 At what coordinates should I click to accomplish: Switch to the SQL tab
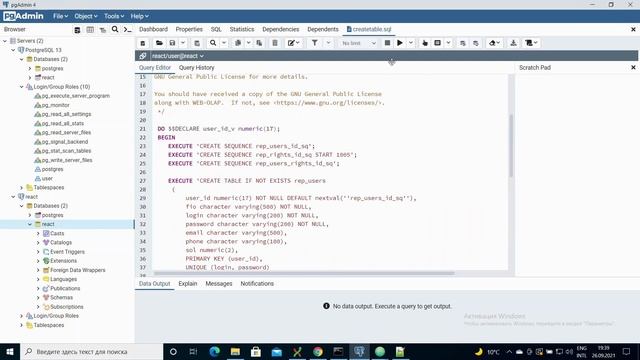pos(216,29)
